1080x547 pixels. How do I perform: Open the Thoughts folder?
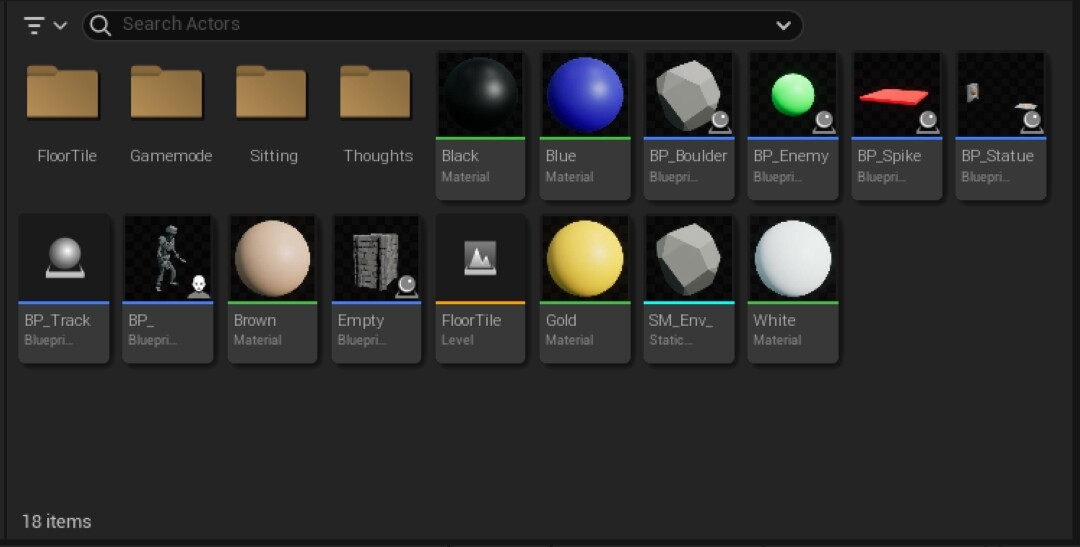[x=375, y=92]
